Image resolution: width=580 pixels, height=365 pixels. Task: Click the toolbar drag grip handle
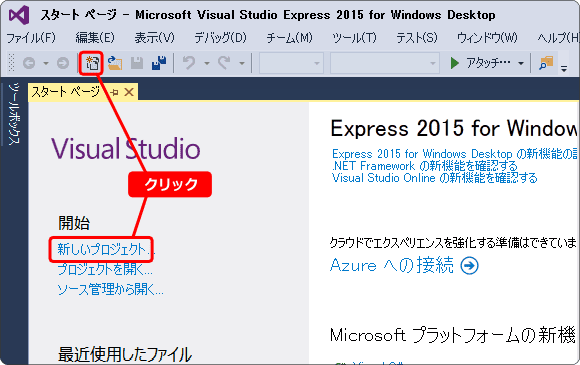pyautogui.click(x=11, y=62)
